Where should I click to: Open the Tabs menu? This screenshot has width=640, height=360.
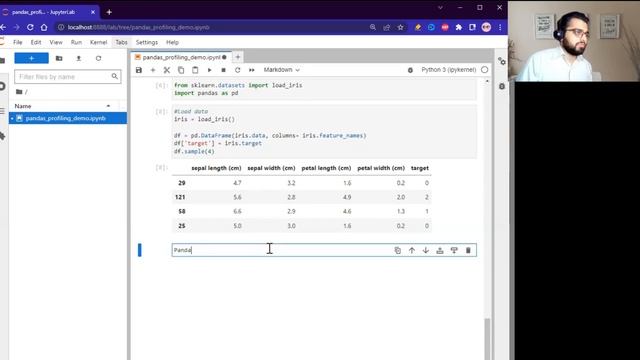coord(121,42)
